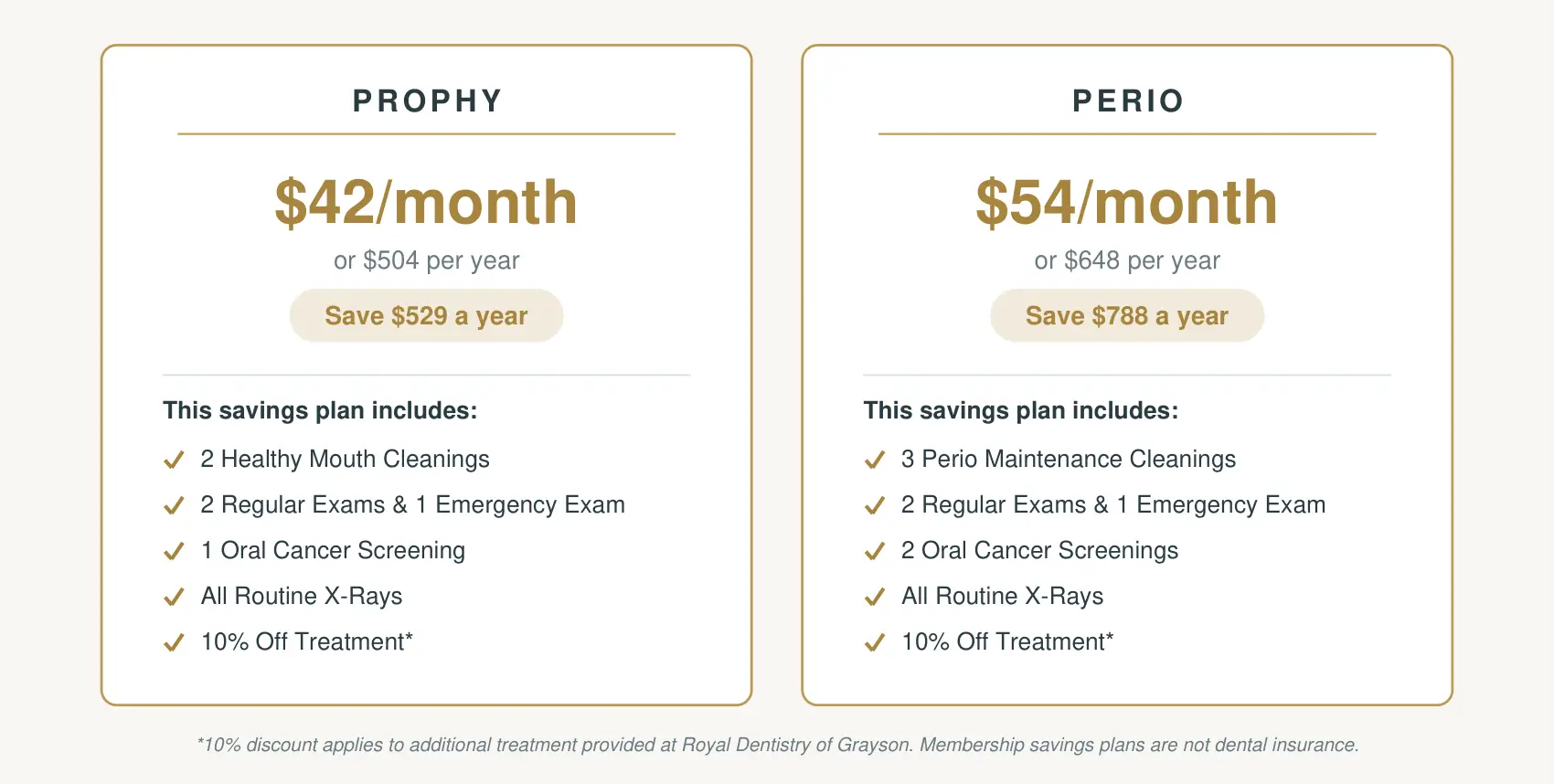This screenshot has width=1554, height=784.
Task: Click Prophy plan's Regular Exams checkmark
Action: [174, 505]
